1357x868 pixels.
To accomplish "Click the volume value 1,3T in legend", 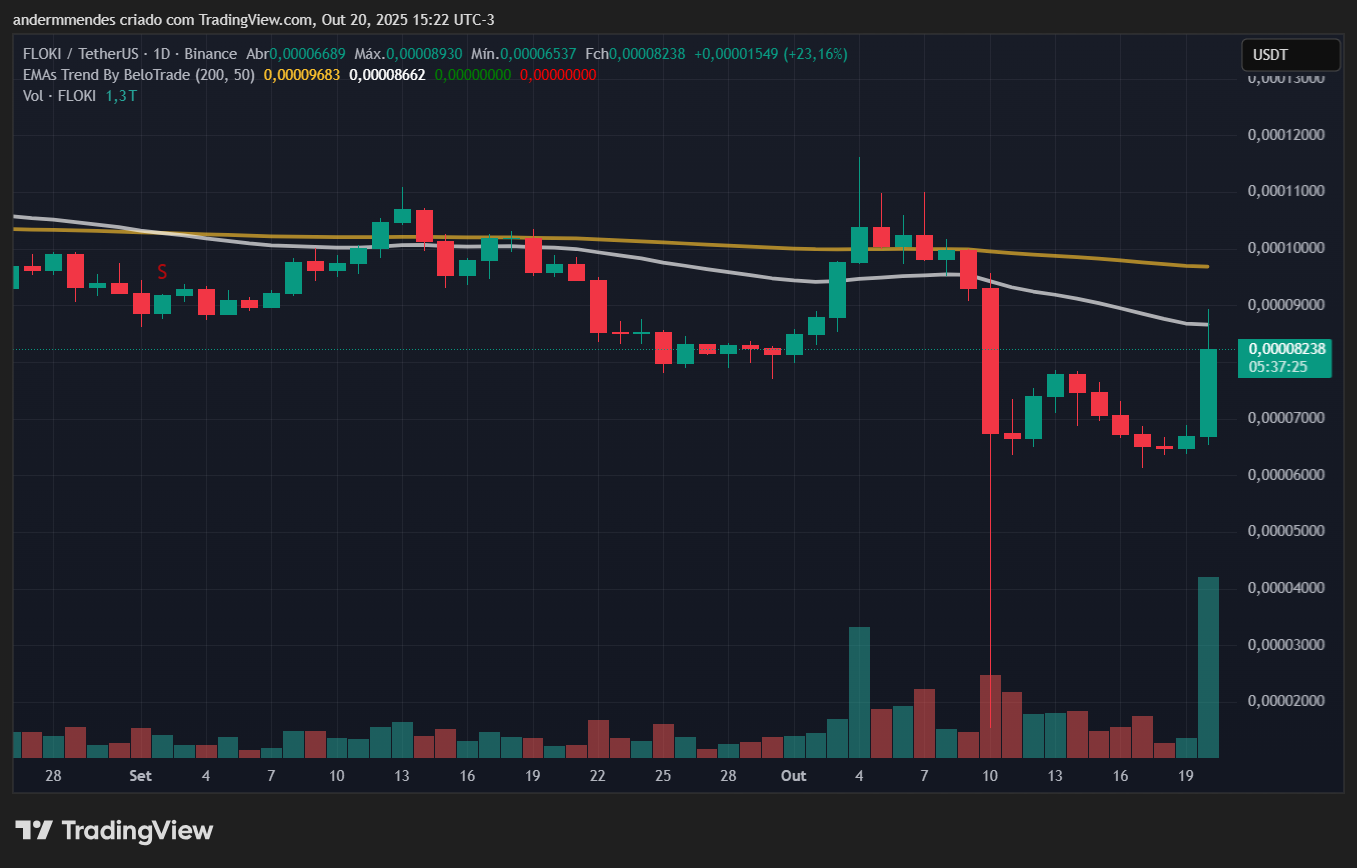I will [121, 95].
